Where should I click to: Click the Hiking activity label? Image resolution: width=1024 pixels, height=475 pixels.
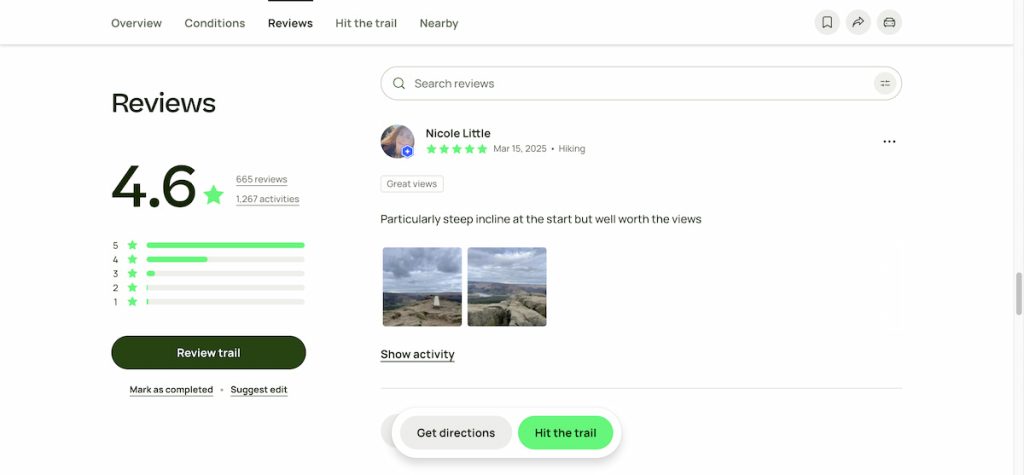point(571,149)
